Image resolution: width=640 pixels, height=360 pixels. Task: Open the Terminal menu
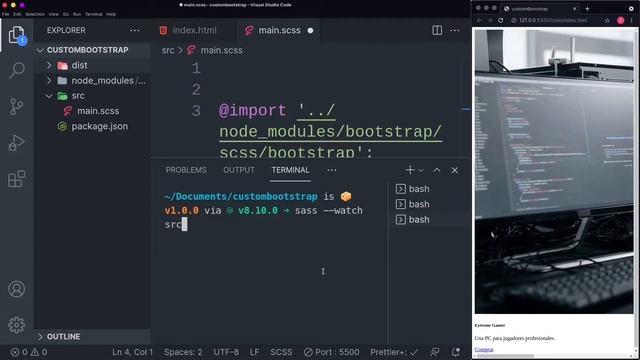[94, 14]
